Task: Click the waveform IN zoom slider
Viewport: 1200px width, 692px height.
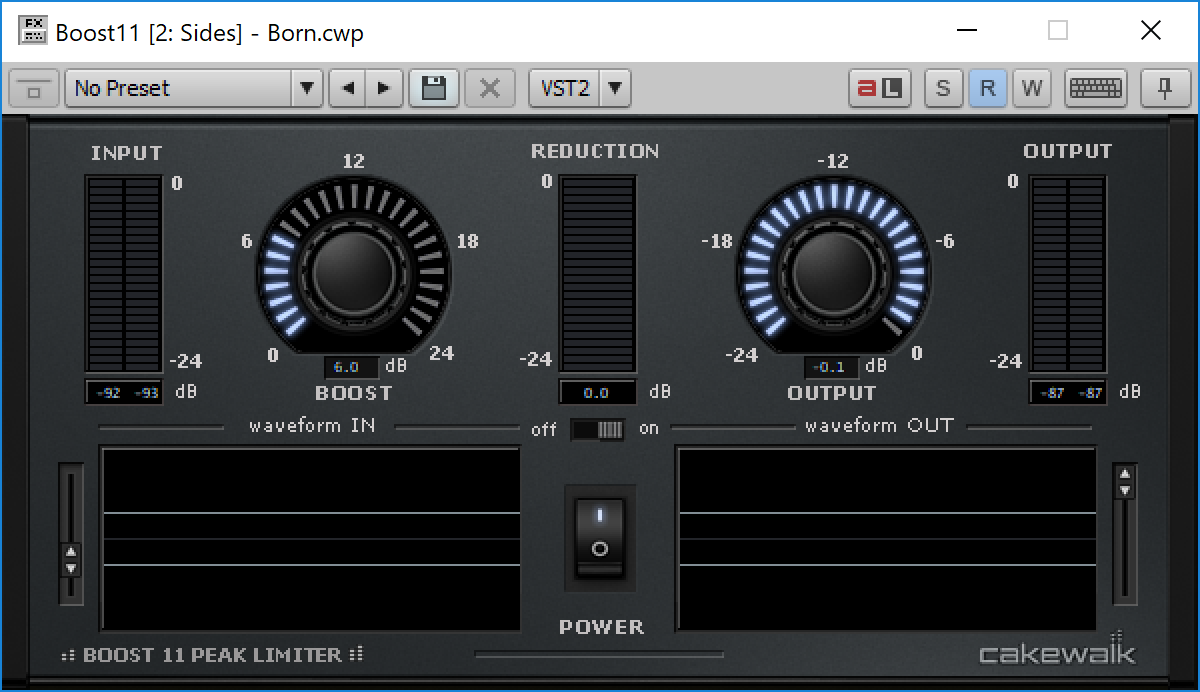Action: pos(70,558)
